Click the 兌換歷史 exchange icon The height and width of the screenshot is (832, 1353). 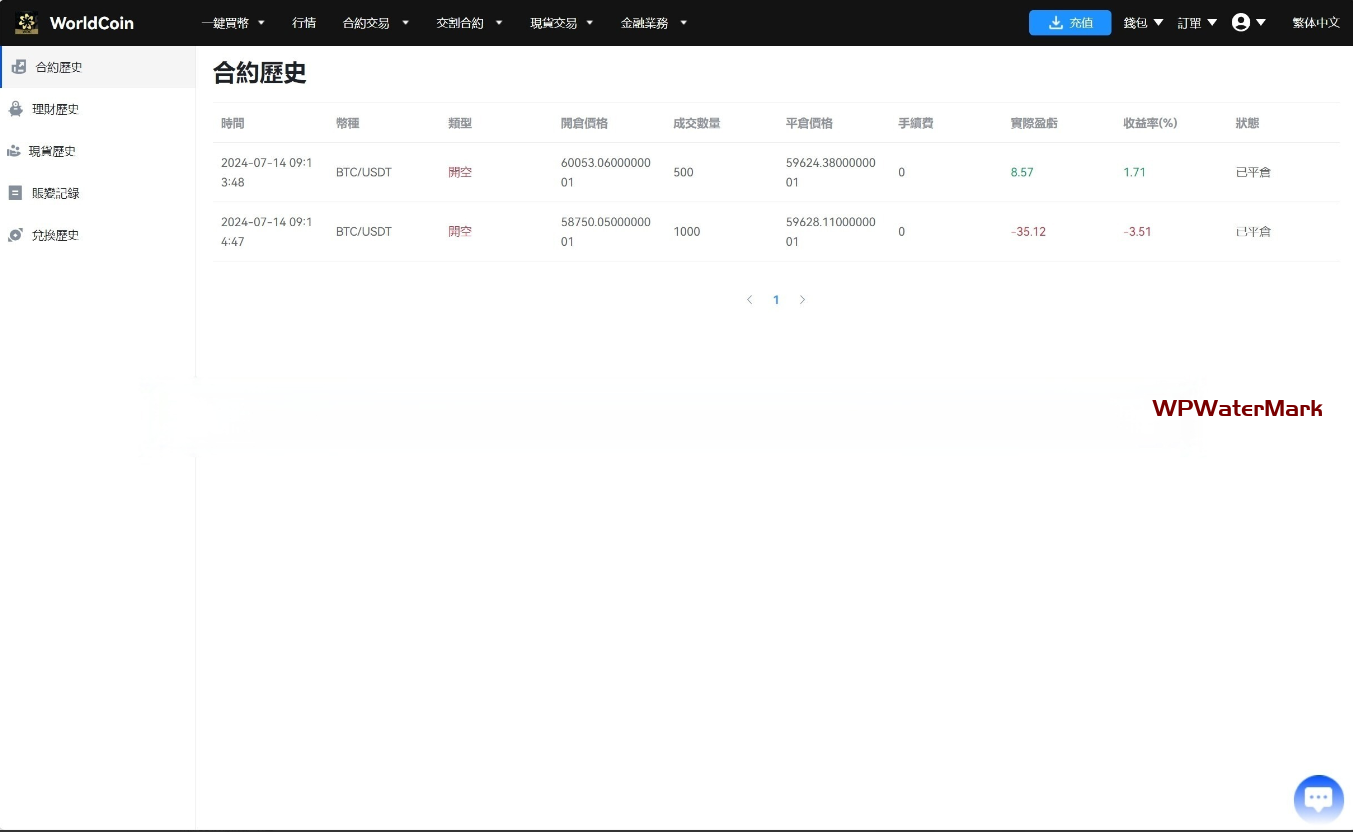point(15,235)
